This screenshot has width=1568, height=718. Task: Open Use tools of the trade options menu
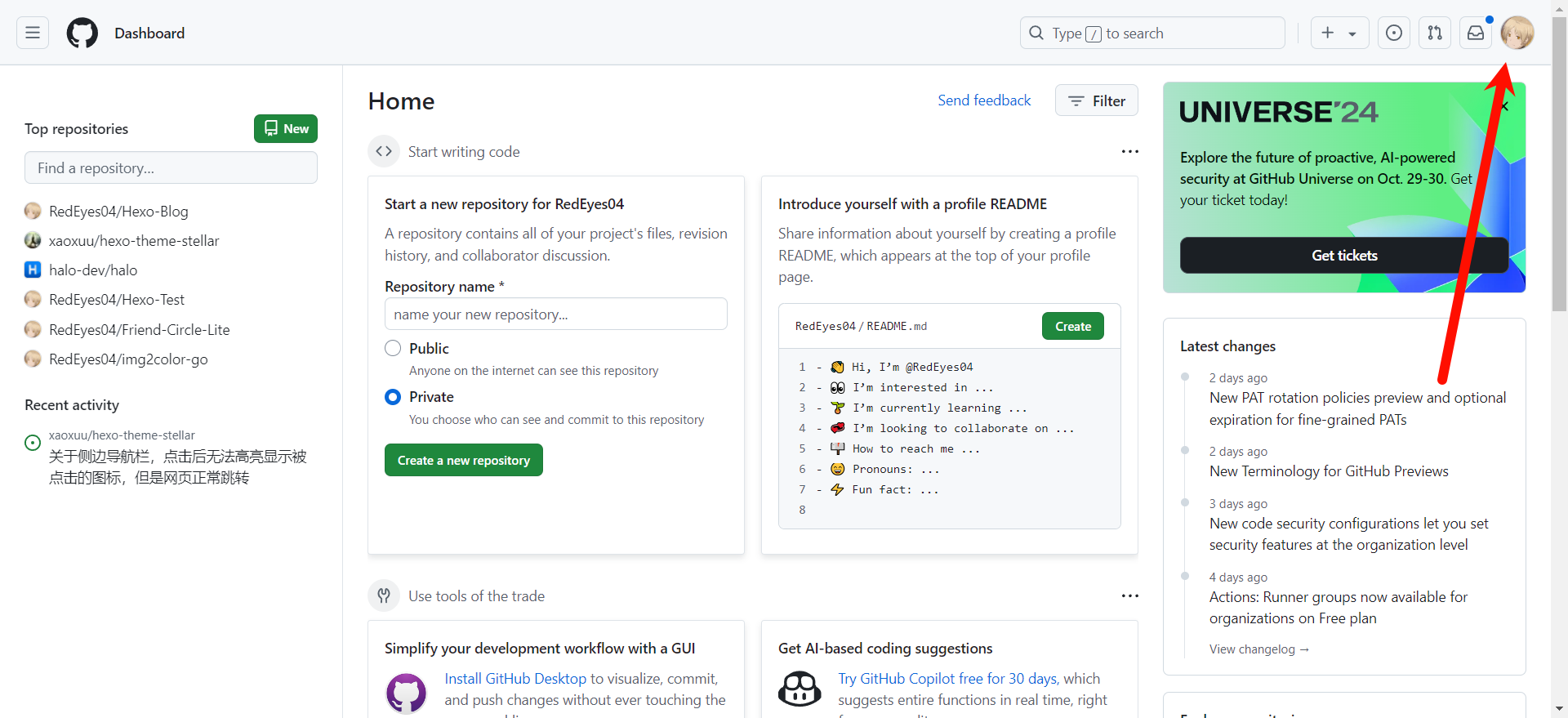[x=1129, y=596]
